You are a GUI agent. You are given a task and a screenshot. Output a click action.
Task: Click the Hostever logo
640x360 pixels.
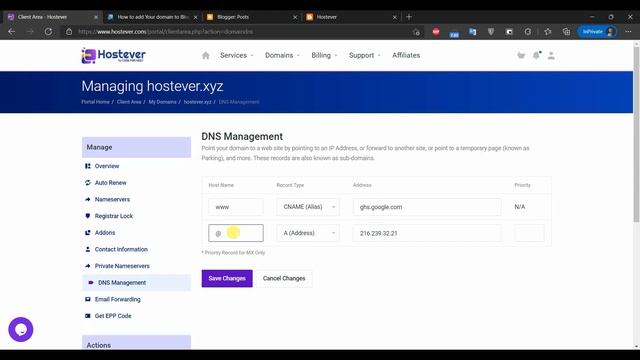point(113,56)
